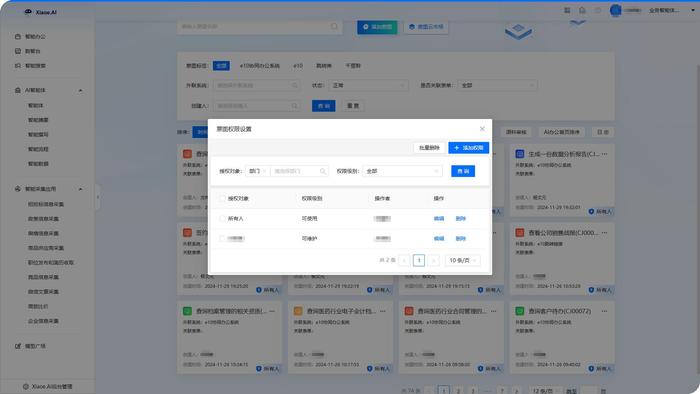This screenshot has height=394, width=700.
Task: Go to the previous page in the dialog pagination
Action: (x=404, y=260)
